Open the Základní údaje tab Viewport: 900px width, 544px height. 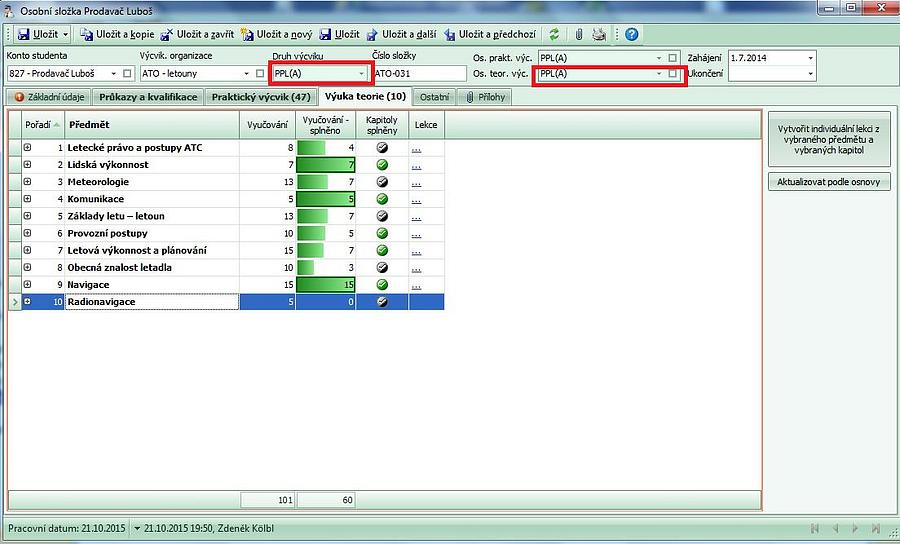click(50, 97)
